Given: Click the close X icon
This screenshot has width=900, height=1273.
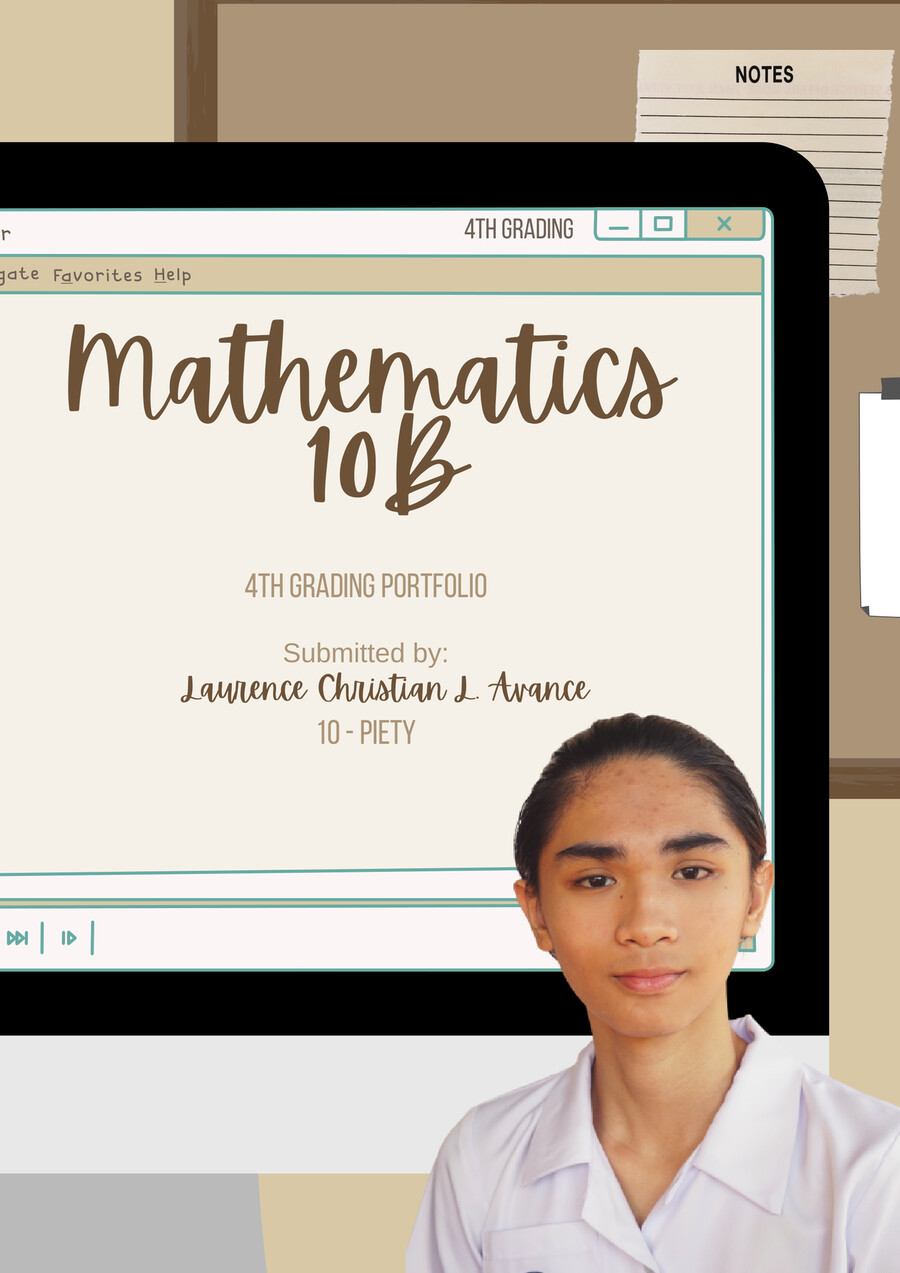Looking at the screenshot, I should pos(722,225).
